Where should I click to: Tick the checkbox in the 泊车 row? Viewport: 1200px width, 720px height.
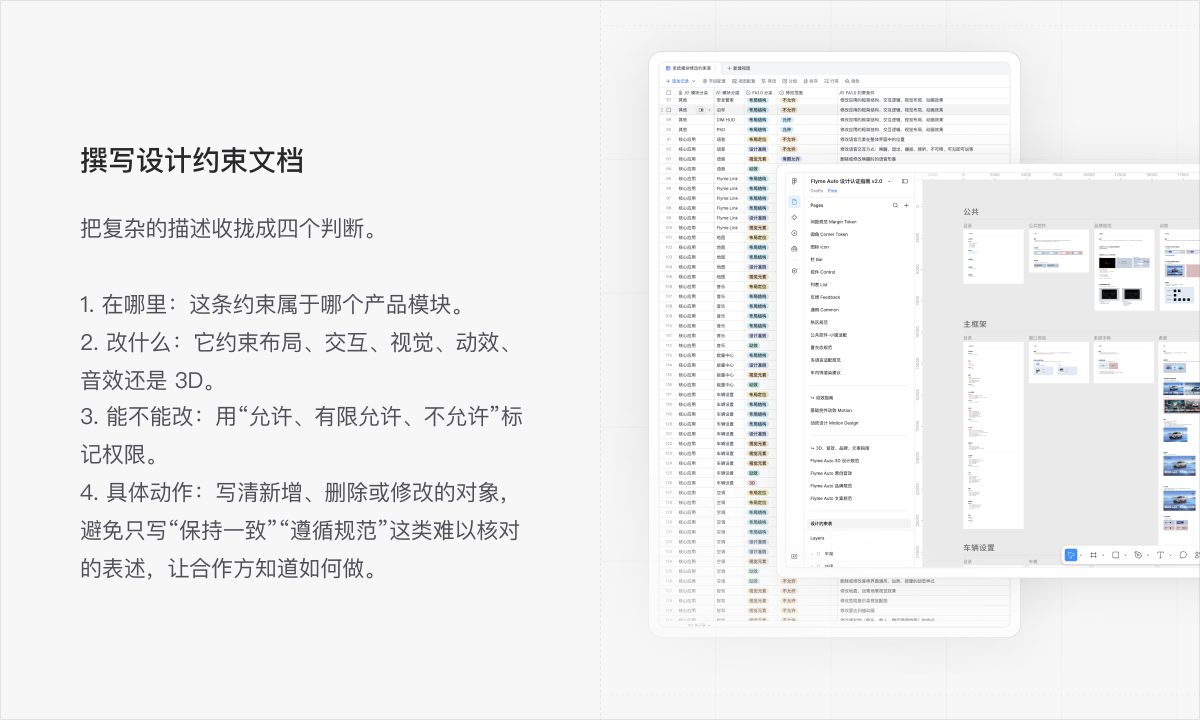(x=669, y=110)
